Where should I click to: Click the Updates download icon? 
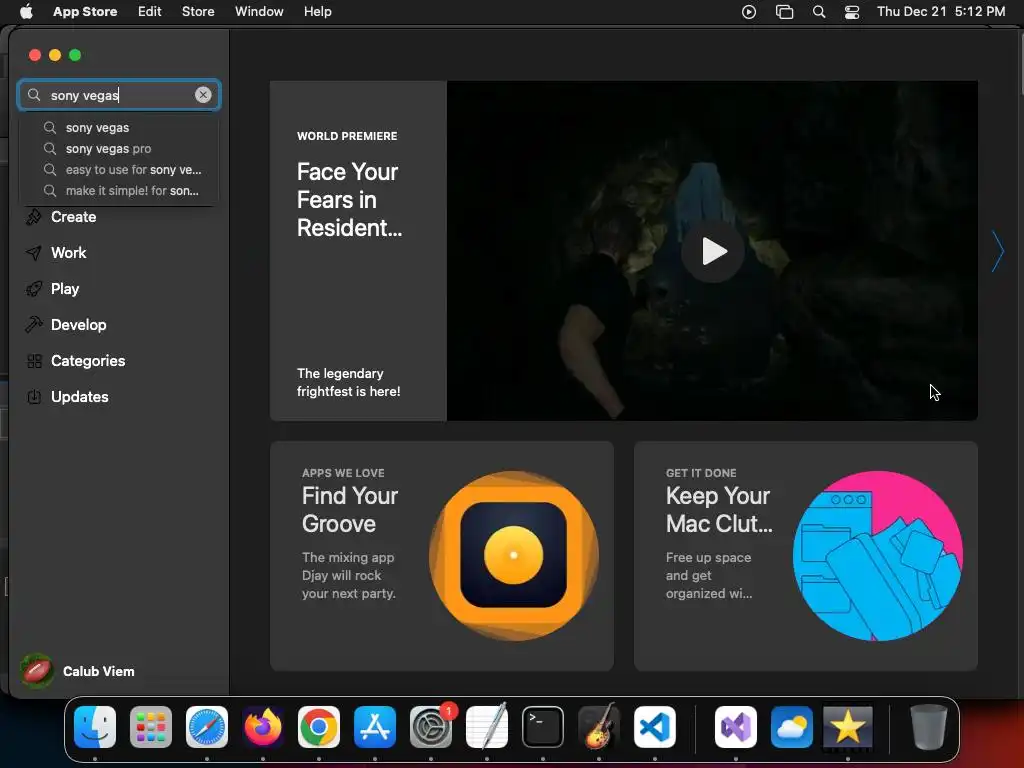(34, 396)
